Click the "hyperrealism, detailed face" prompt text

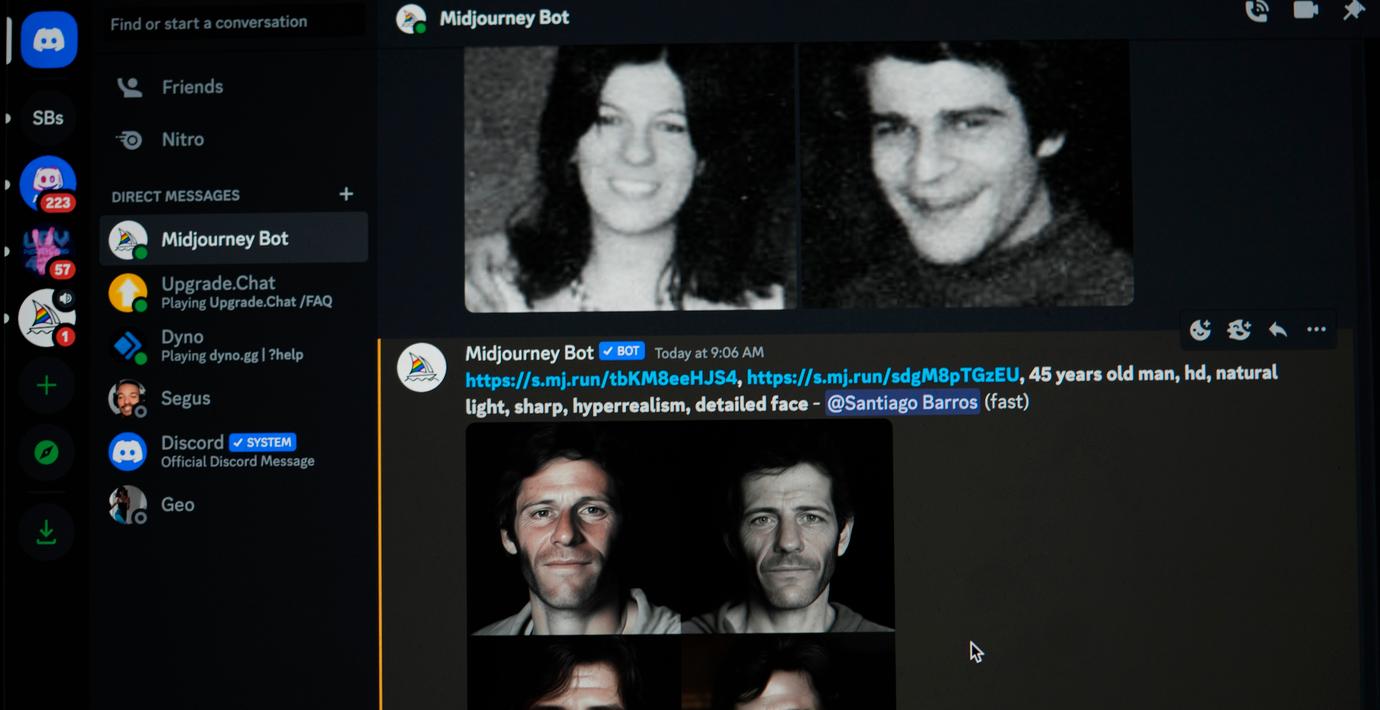click(x=690, y=404)
